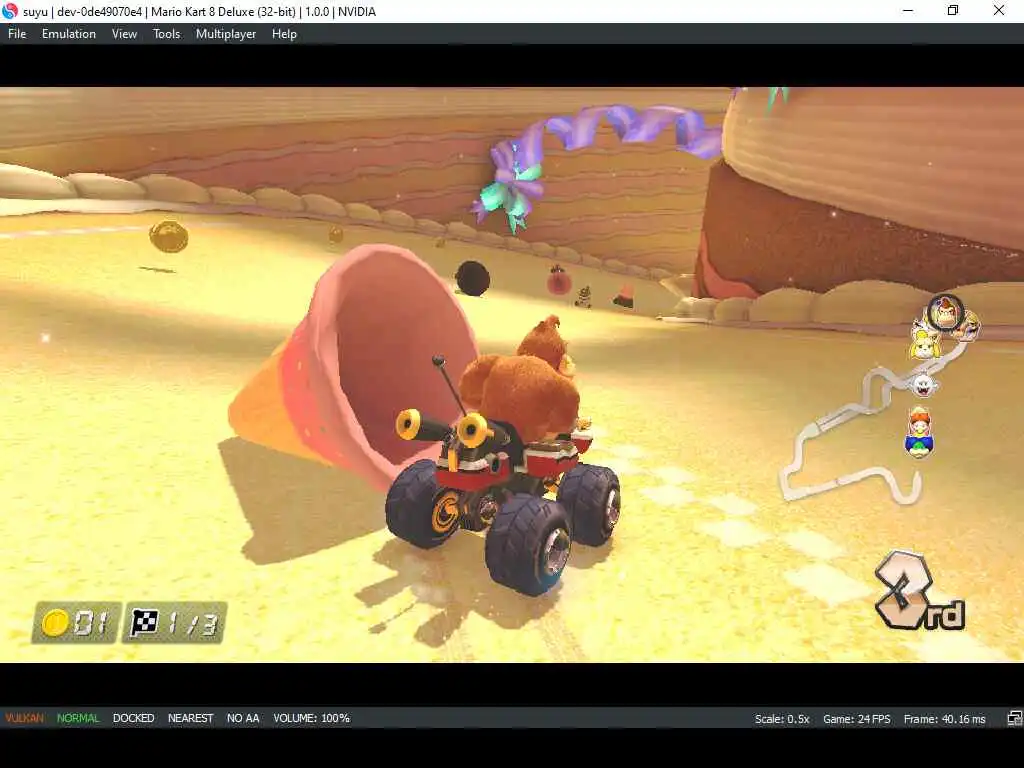Click the coin count 01 text
Screen dimensions: 1024x768
click(x=89, y=623)
